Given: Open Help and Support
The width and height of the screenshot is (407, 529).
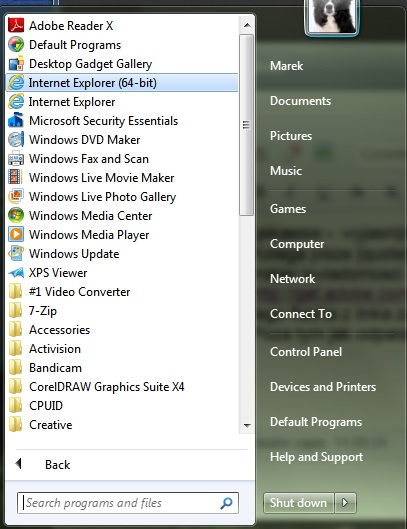Looking at the screenshot, I should click(x=317, y=457).
